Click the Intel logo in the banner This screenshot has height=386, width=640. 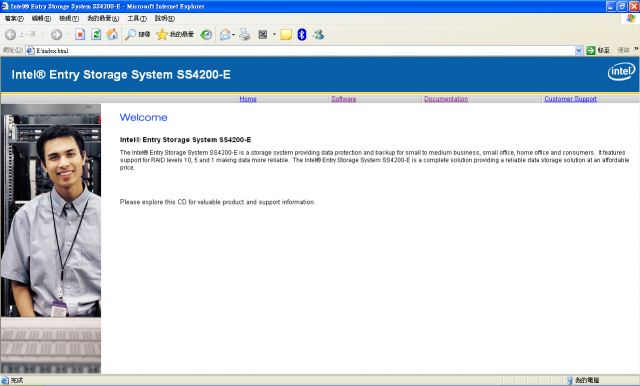pos(621,71)
